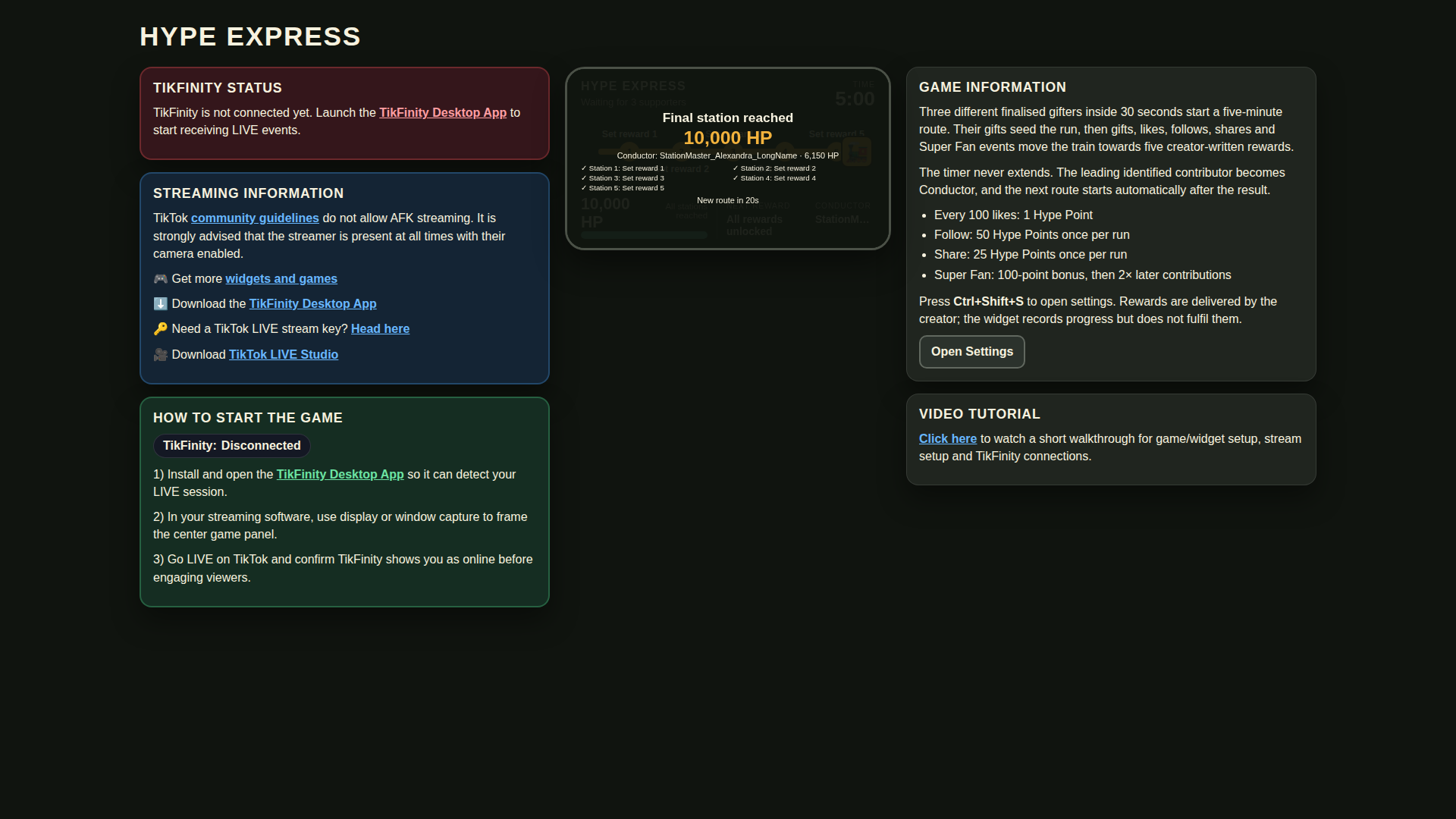Click the 5:00 timer in game panel

(x=855, y=99)
